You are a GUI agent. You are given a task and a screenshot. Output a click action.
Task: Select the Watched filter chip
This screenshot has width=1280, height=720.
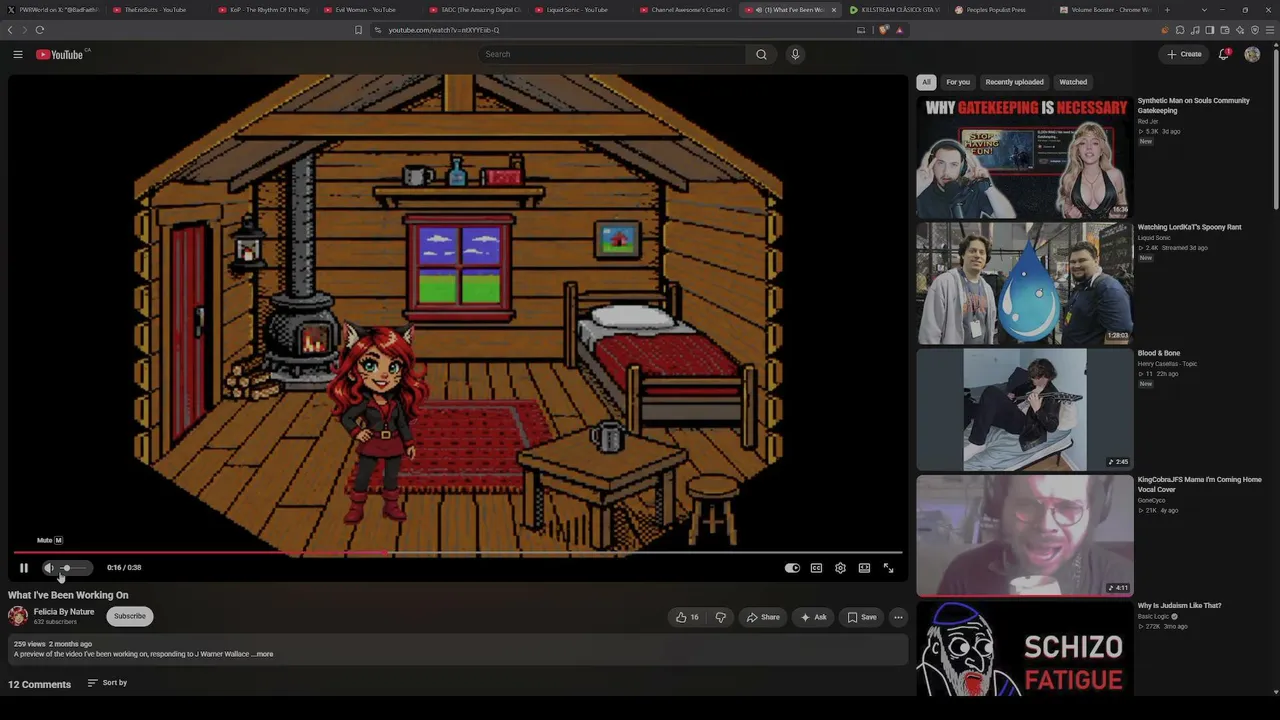1073,82
